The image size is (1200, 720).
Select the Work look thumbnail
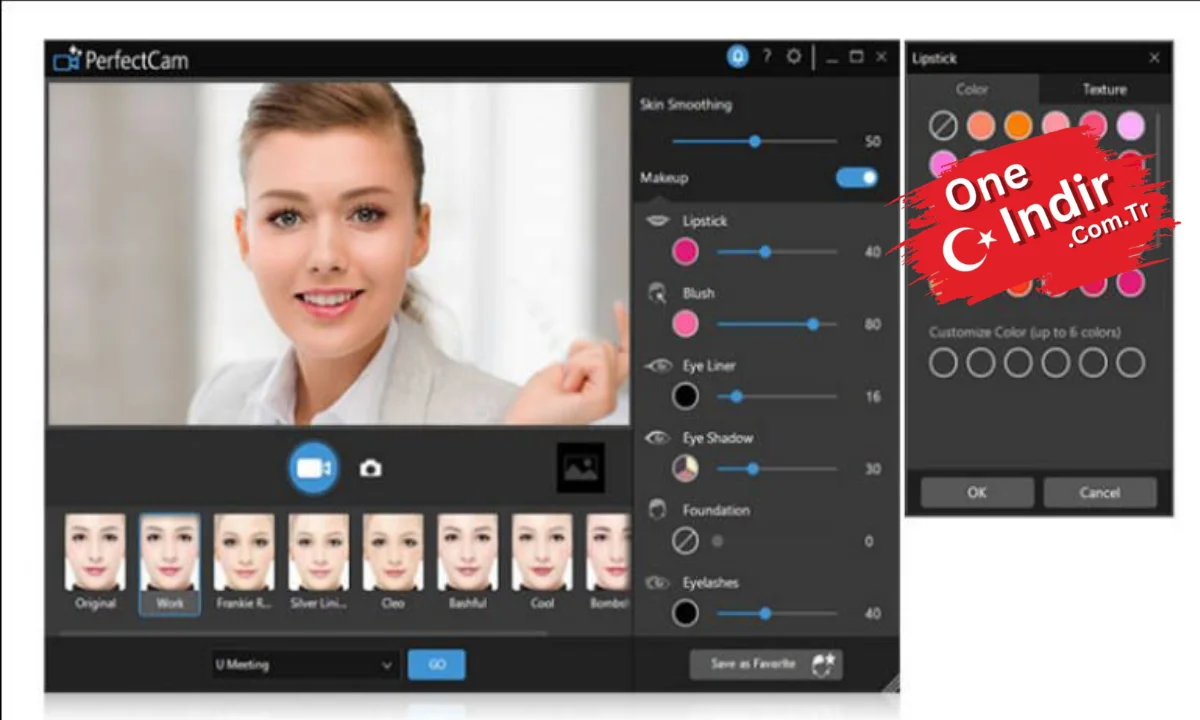[169, 562]
